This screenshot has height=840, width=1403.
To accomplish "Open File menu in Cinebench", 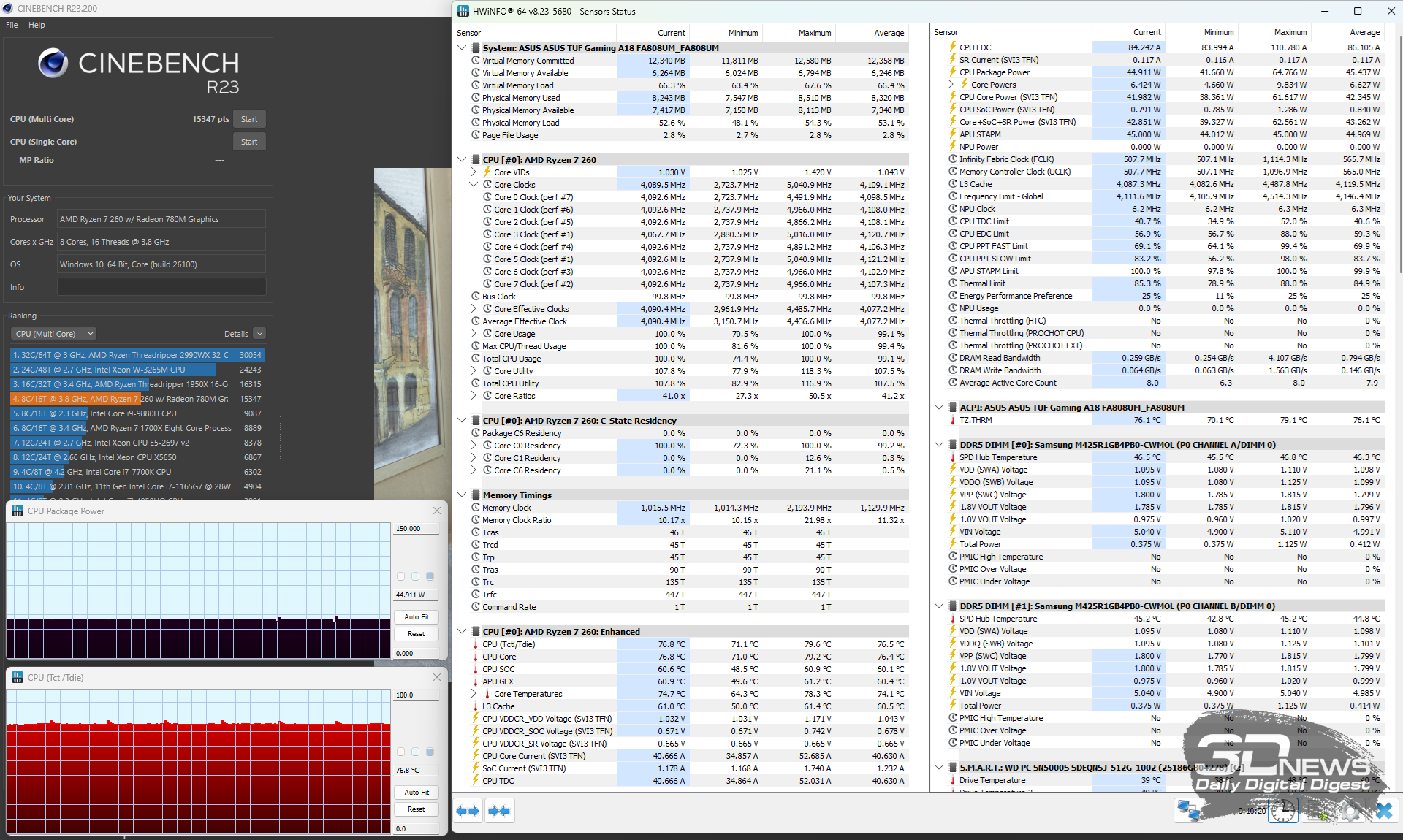I will click(12, 25).
